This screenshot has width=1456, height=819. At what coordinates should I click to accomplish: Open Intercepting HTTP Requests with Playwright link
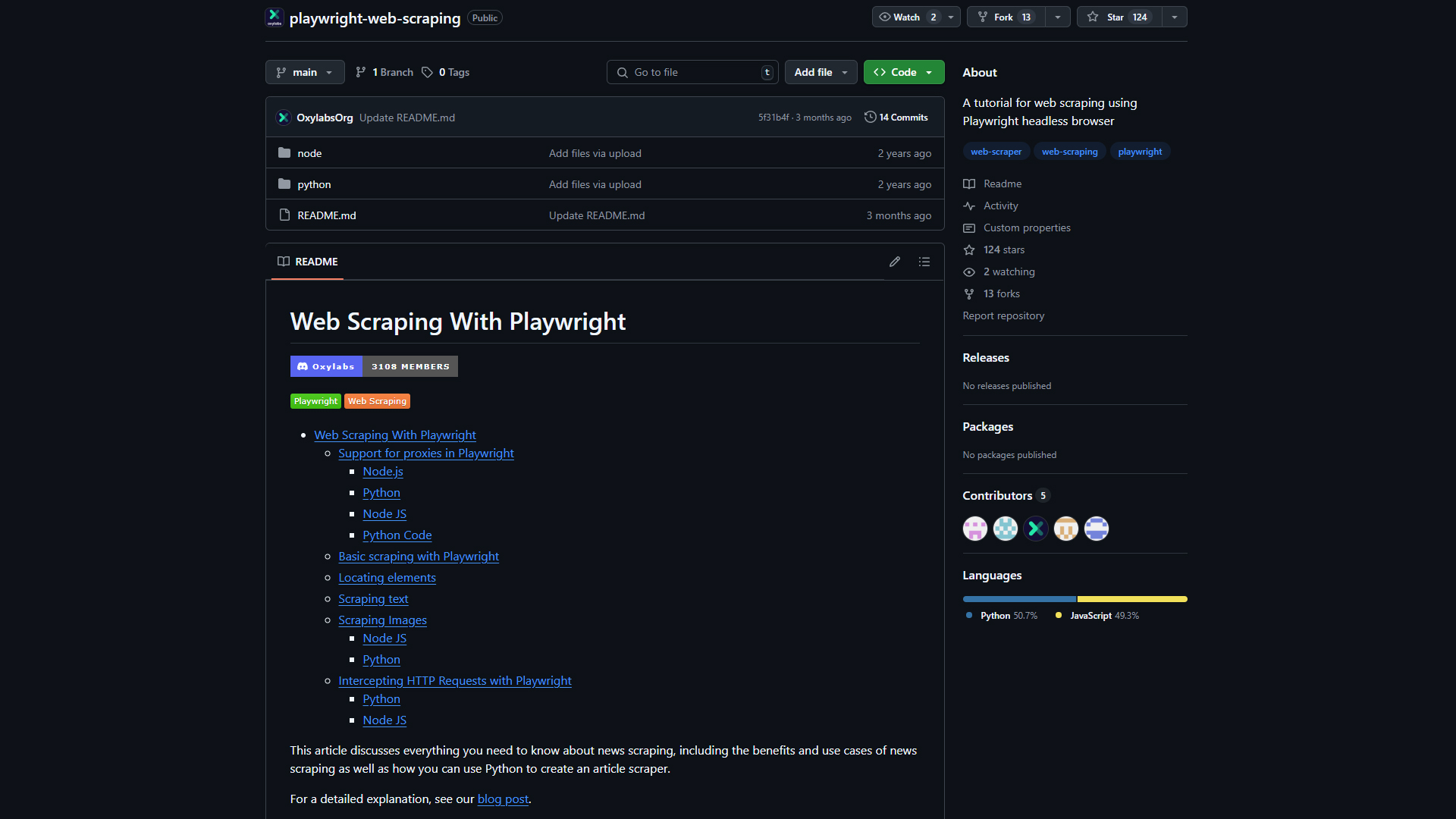coord(454,681)
